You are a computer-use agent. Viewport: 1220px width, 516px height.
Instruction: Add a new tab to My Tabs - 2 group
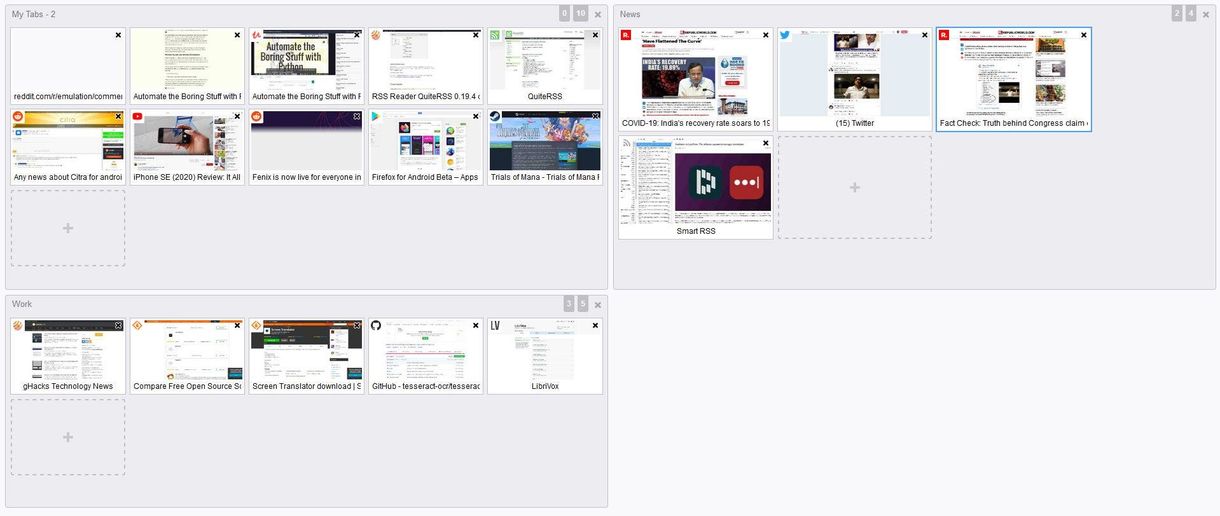pos(68,228)
